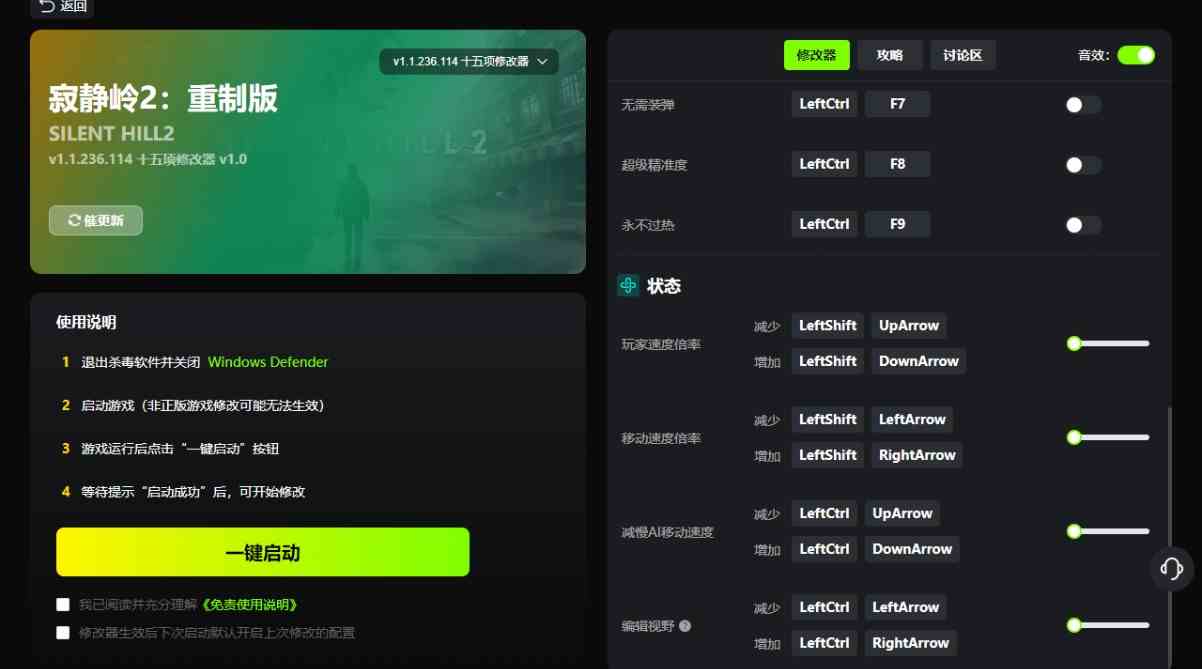Enable the 无需装弹 toggle

click(x=1083, y=104)
